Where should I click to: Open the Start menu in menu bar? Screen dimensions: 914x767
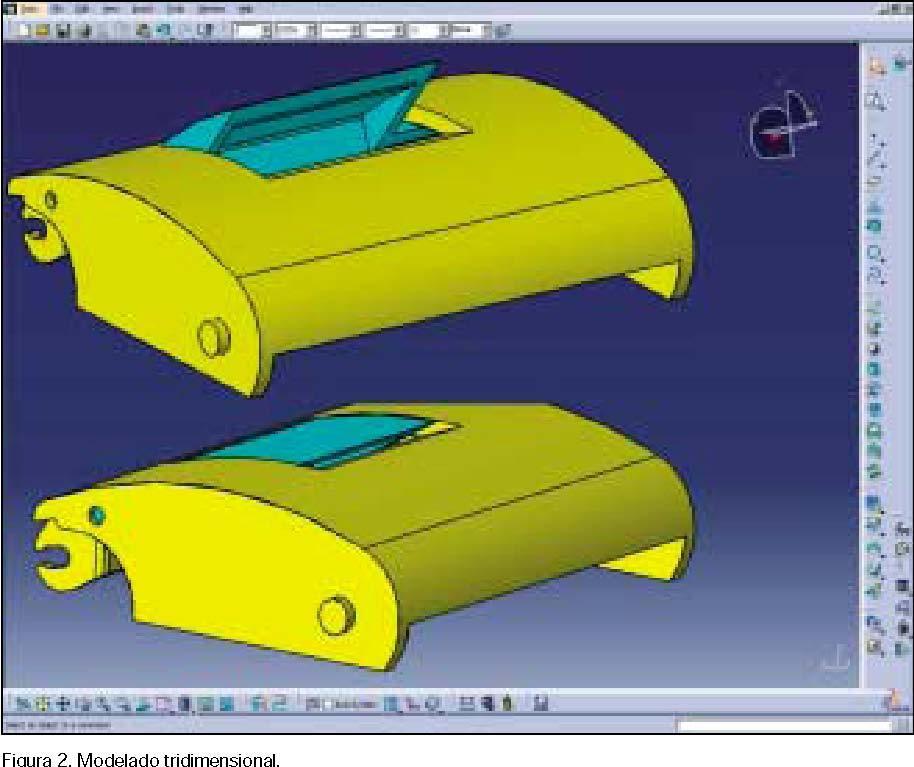click(x=31, y=8)
